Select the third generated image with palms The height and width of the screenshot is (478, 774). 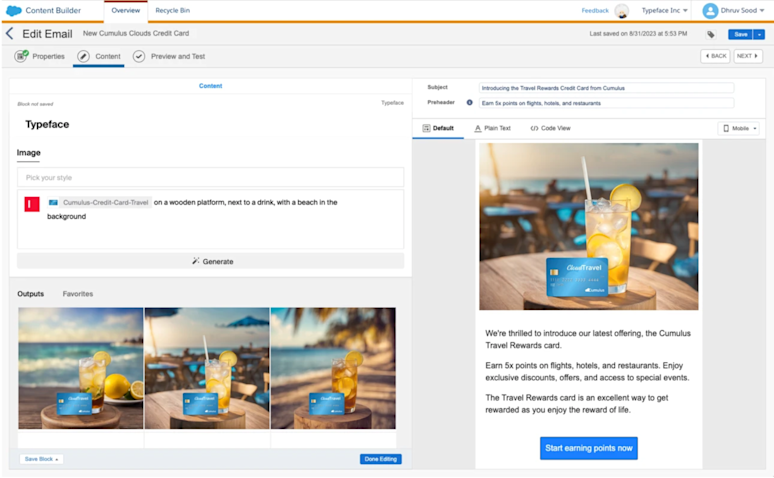tap(333, 368)
